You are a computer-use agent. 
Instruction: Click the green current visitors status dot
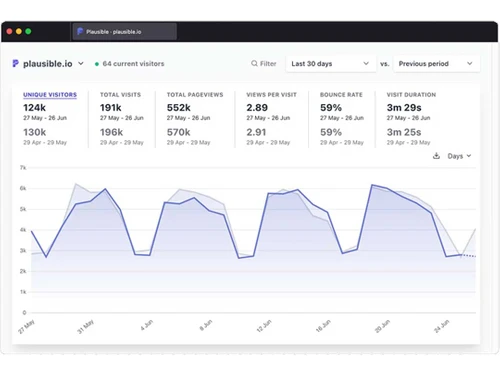[x=97, y=64]
